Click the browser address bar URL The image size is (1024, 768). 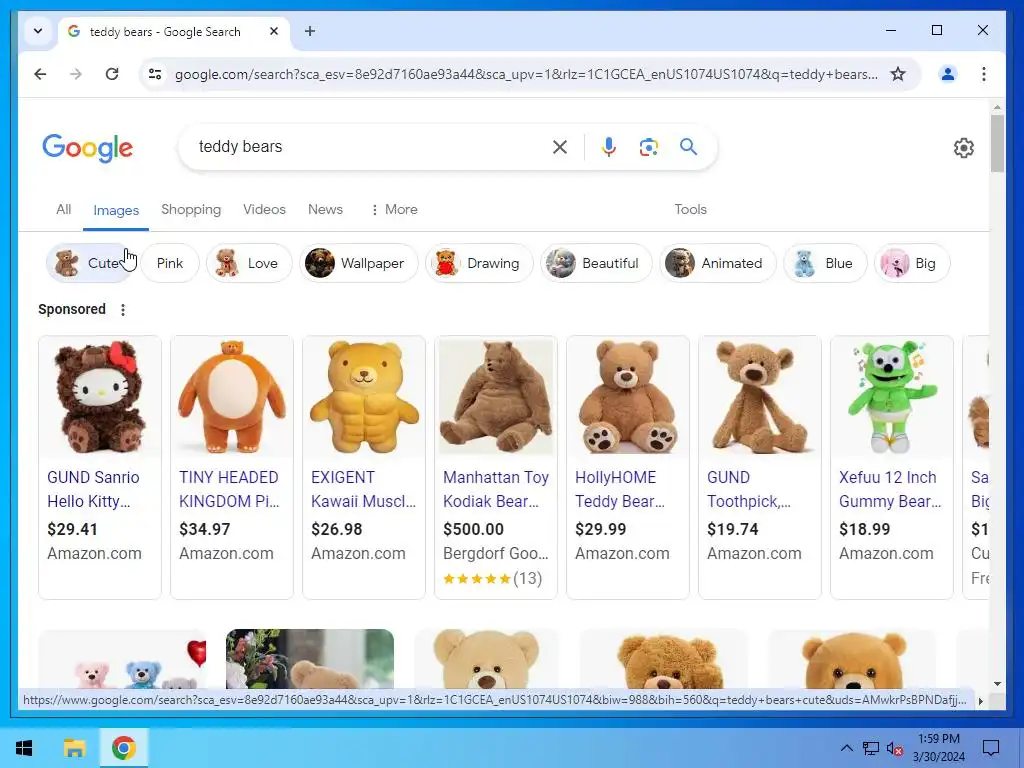tap(526, 74)
